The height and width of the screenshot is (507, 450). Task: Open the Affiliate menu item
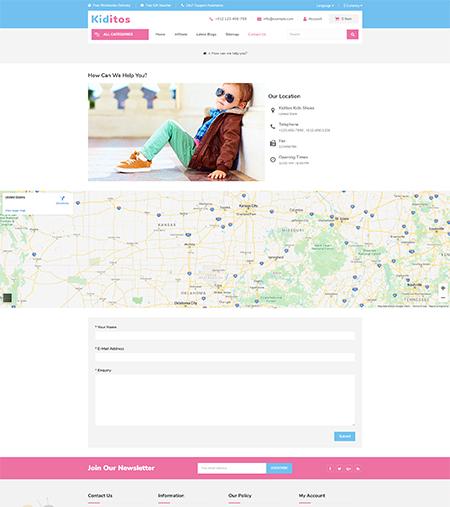pyautogui.click(x=181, y=34)
